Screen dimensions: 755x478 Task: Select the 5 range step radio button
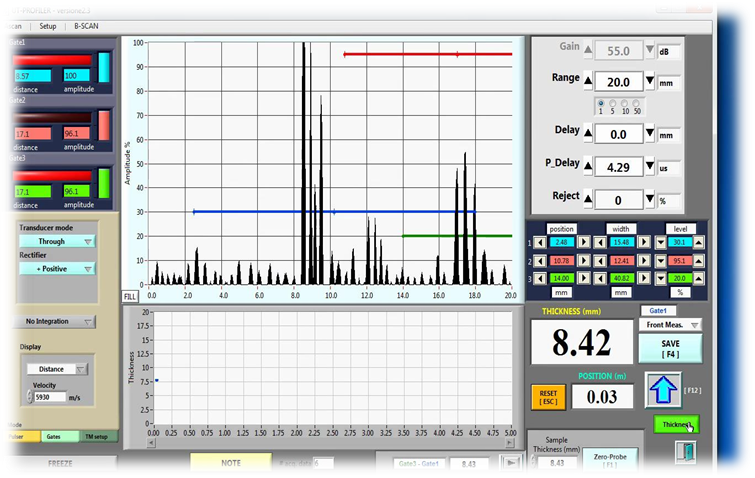pos(612,103)
